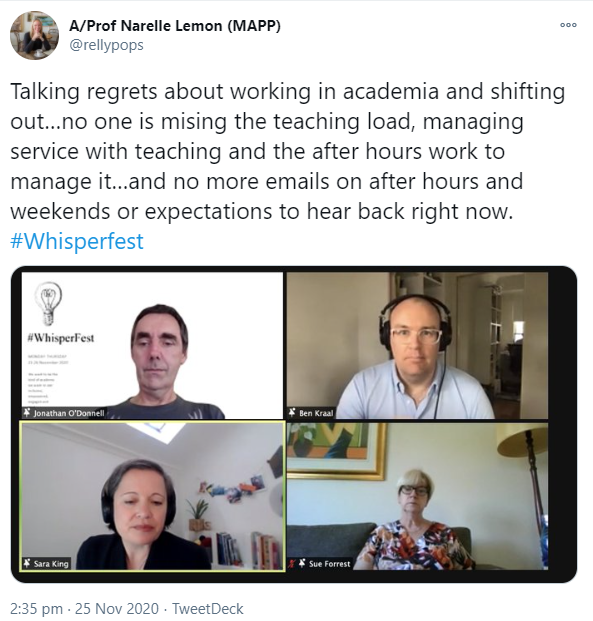The height and width of the screenshot is (621, 593).
Task: Select Jonathan O'Donnell's video tile
Action: [153, 345]
